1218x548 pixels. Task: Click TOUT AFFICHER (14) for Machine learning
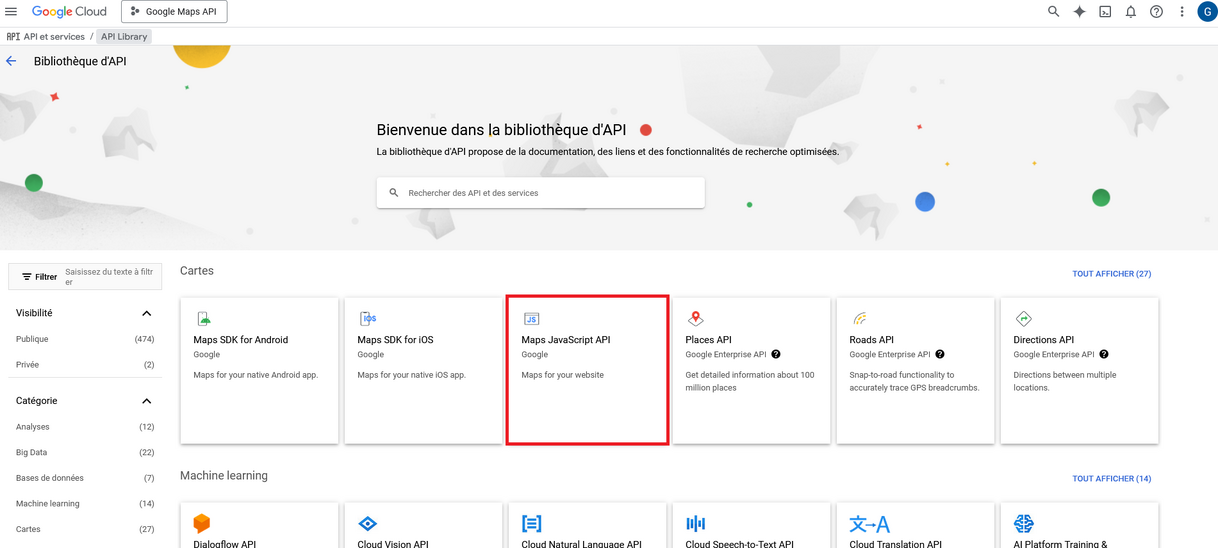(1111, 479)
